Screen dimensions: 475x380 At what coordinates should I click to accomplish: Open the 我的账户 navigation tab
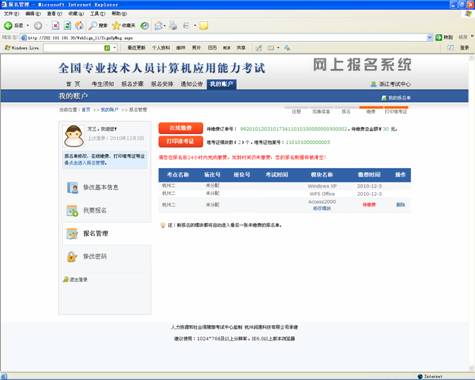(221, 84)
